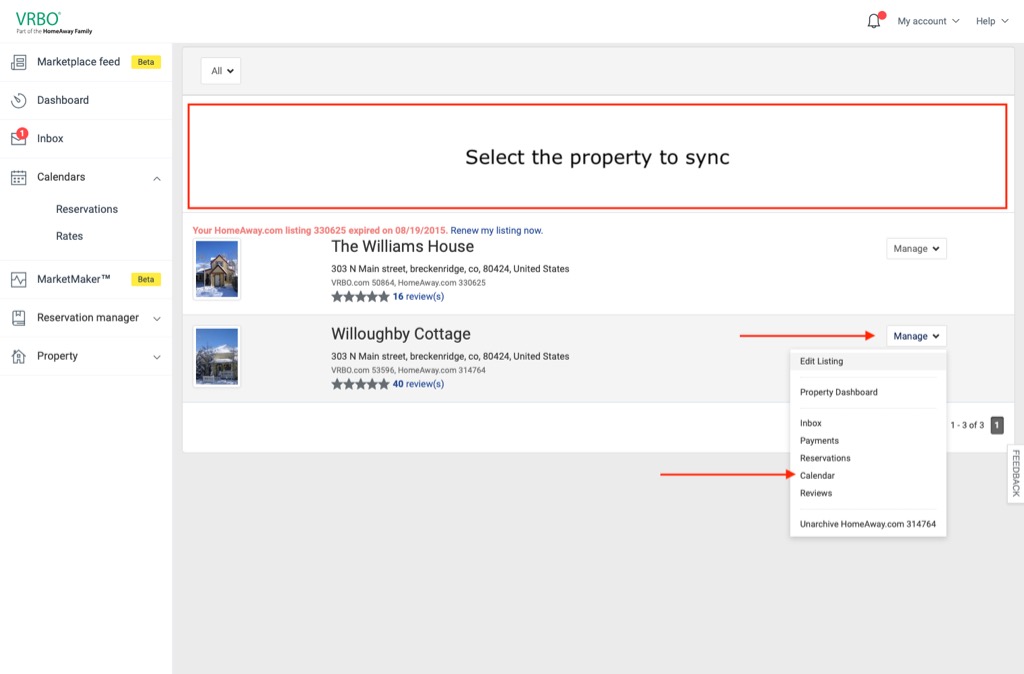1024x674 pixels.
Task: Open Manage dropdown for The Williams House
Action: 916,248
